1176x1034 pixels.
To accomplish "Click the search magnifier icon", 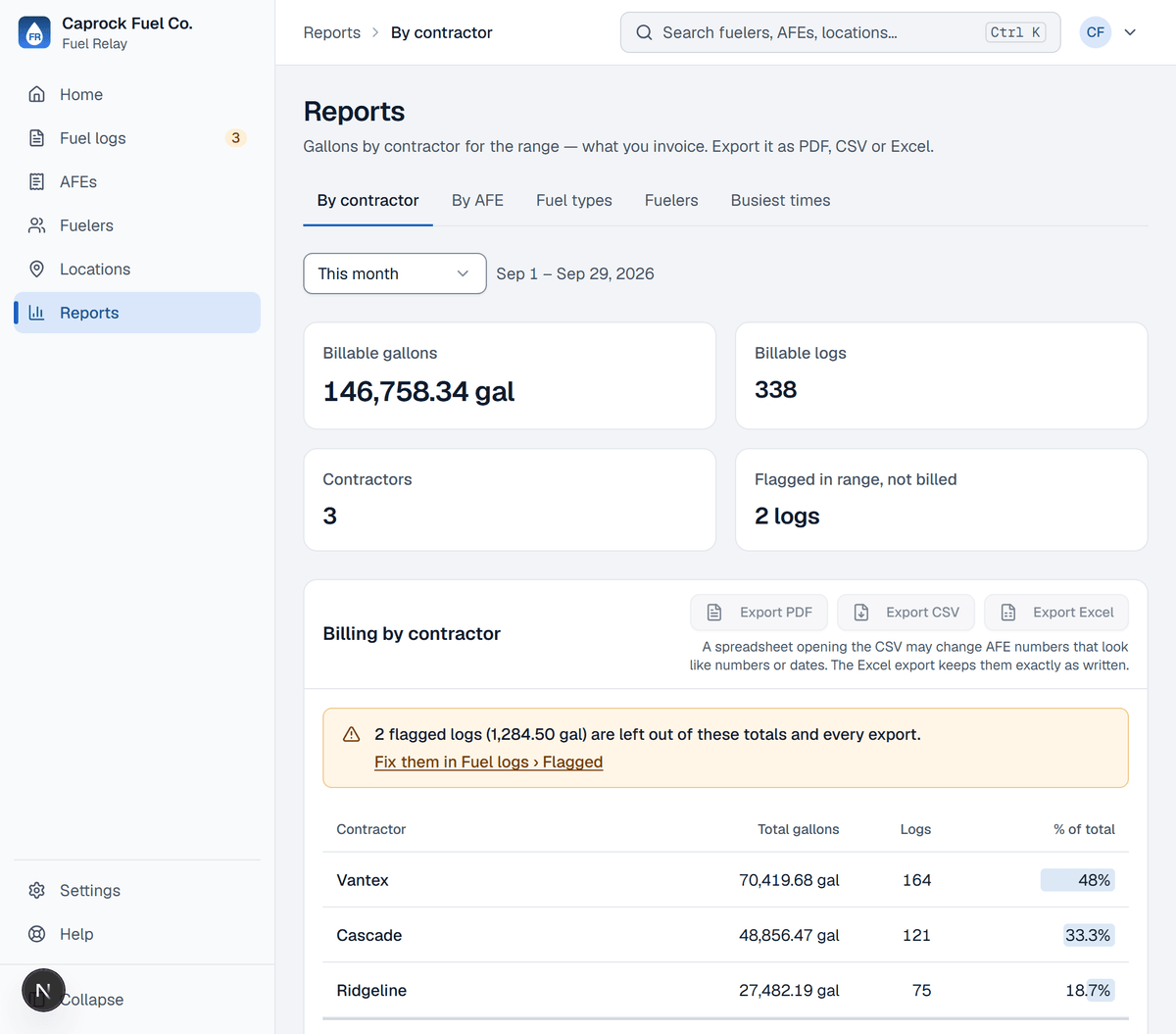I will point(644,32).
